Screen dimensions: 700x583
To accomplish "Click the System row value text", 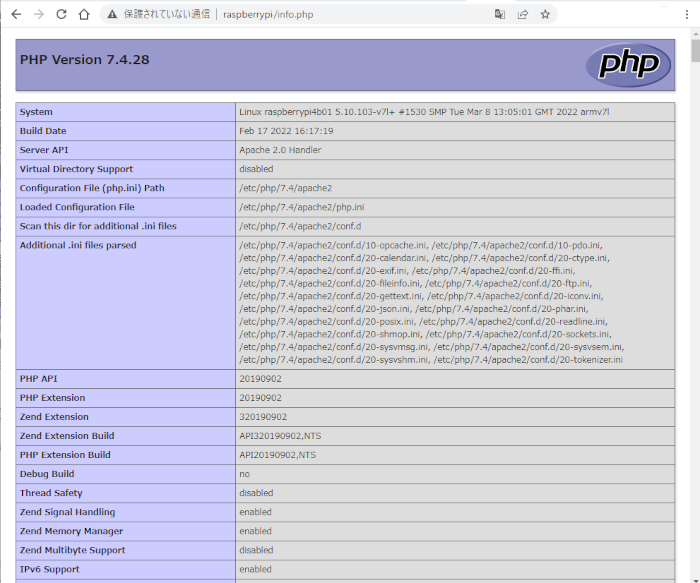I will (424, 112).
